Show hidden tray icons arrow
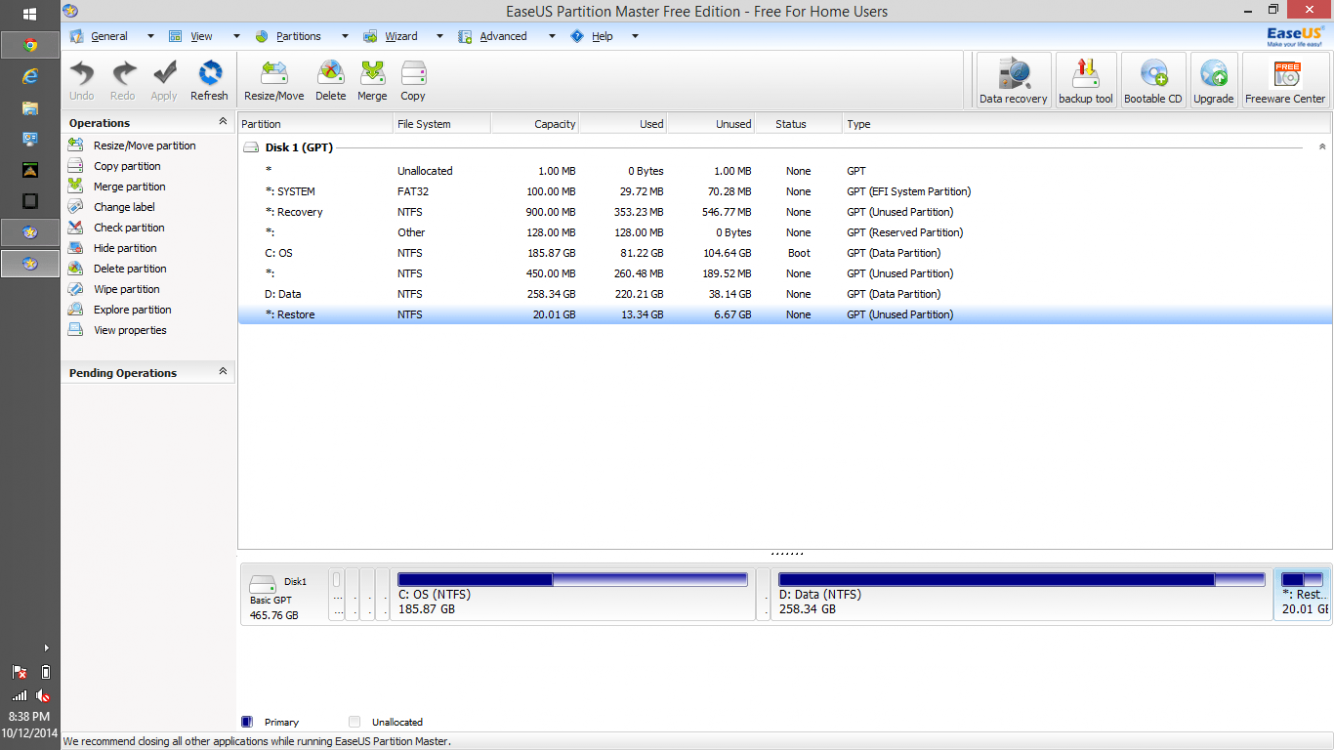The image size is (1334, 750). tap(45, 648)
